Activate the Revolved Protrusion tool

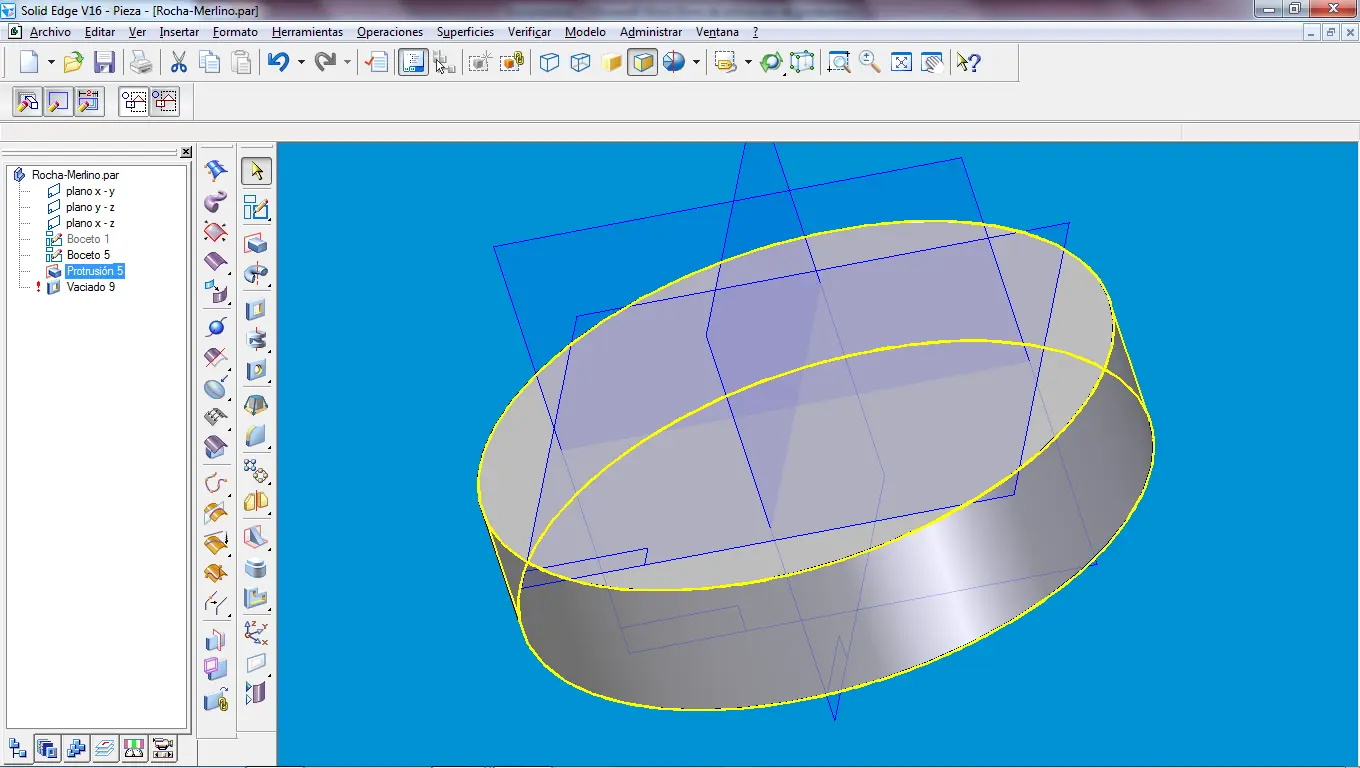257,274
